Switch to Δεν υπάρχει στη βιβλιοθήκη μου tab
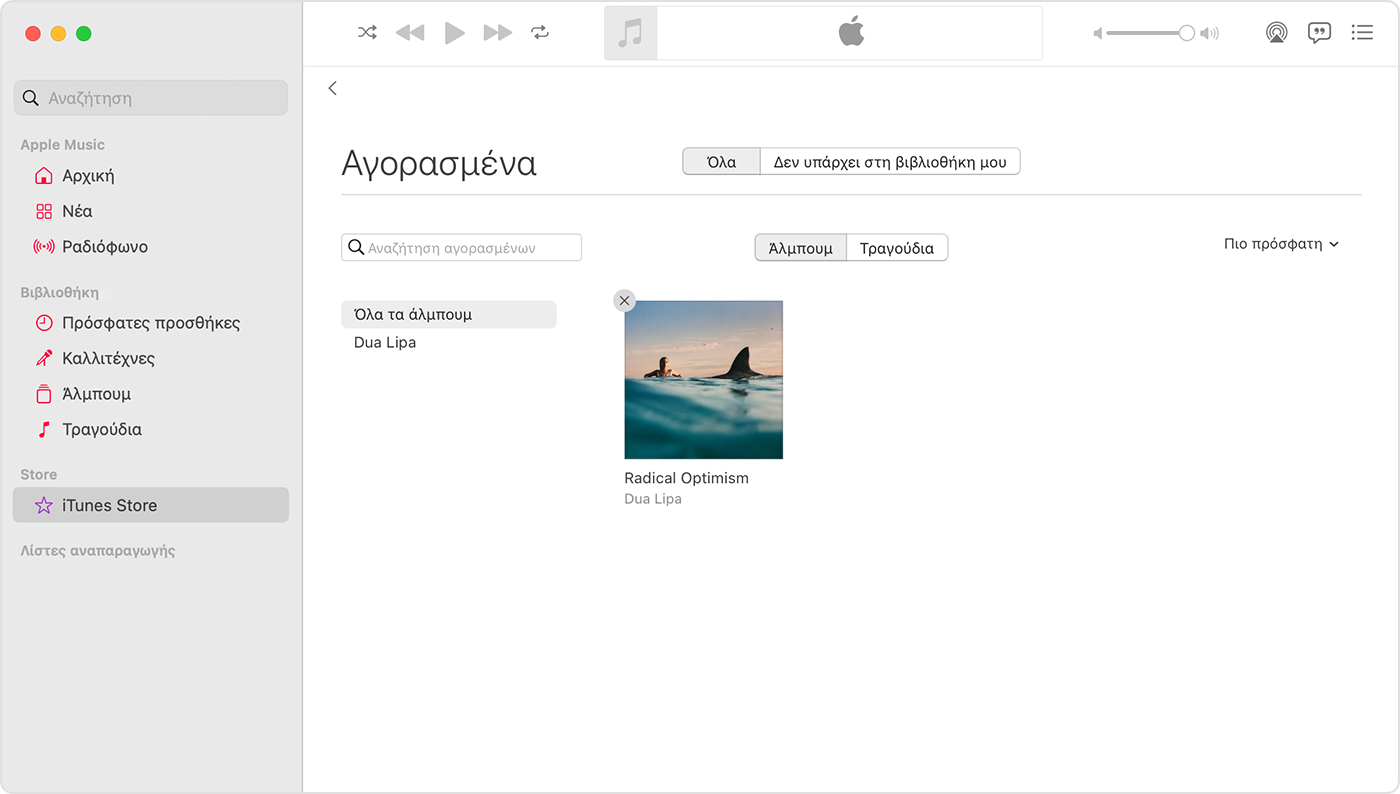The width and height of the screenshot is (1400, 794). pos(890,161)
